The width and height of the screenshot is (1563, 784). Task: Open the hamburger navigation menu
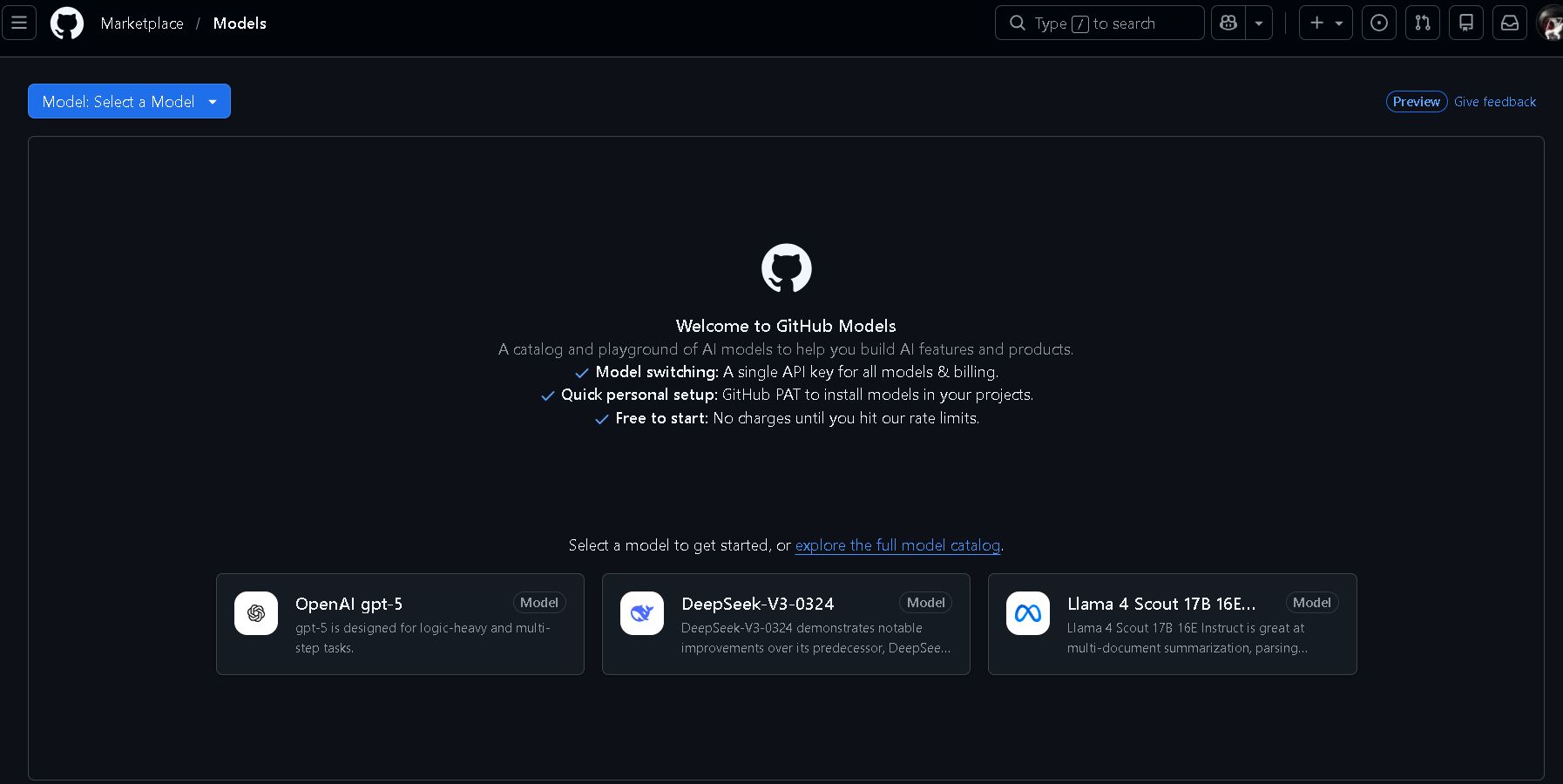(x=19, y=23)
